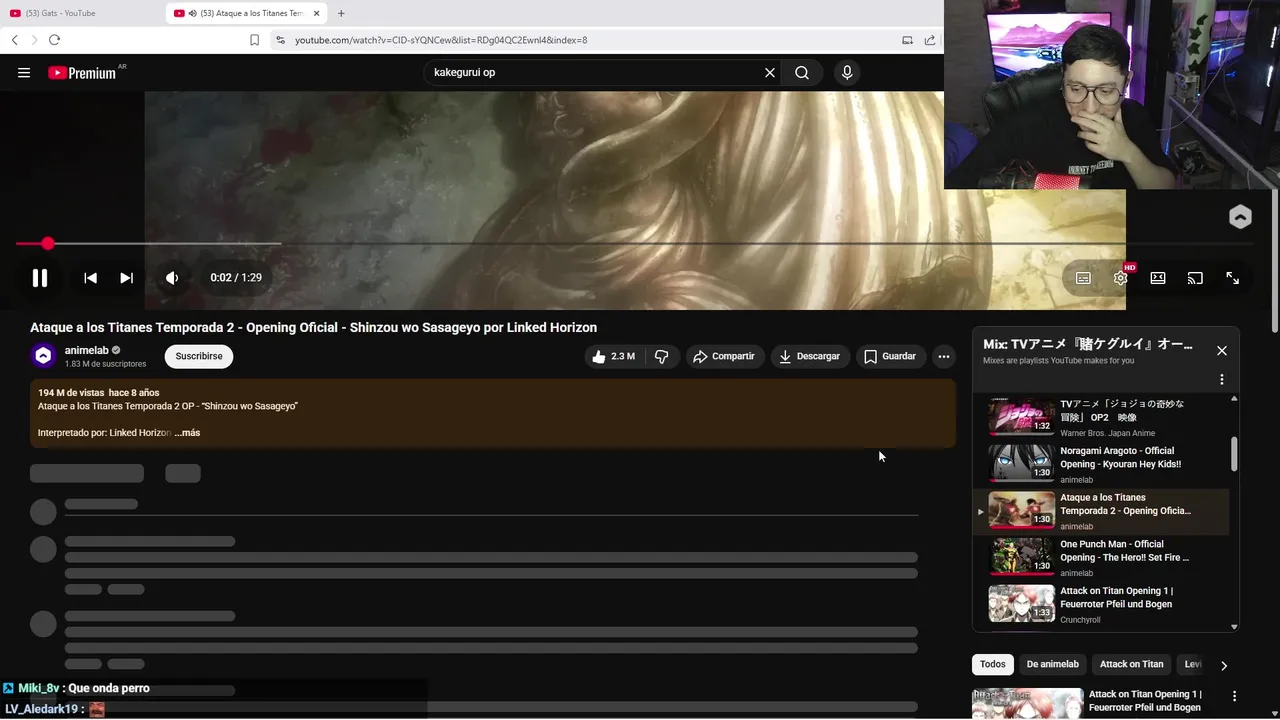The height and width of the screenshot is (720, 1280).
Task: Go back in browser history
Action: click(15, 40)
